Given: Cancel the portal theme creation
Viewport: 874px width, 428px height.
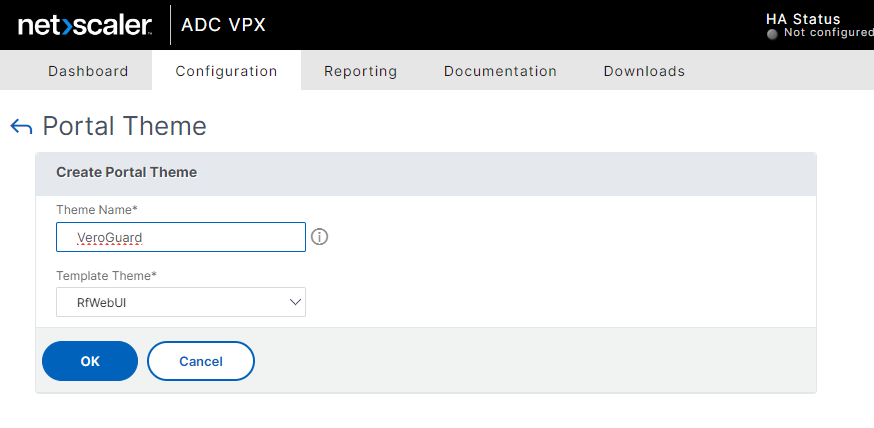Looking at the screenshot, I should pyautogui.click(x=201, y=361).
